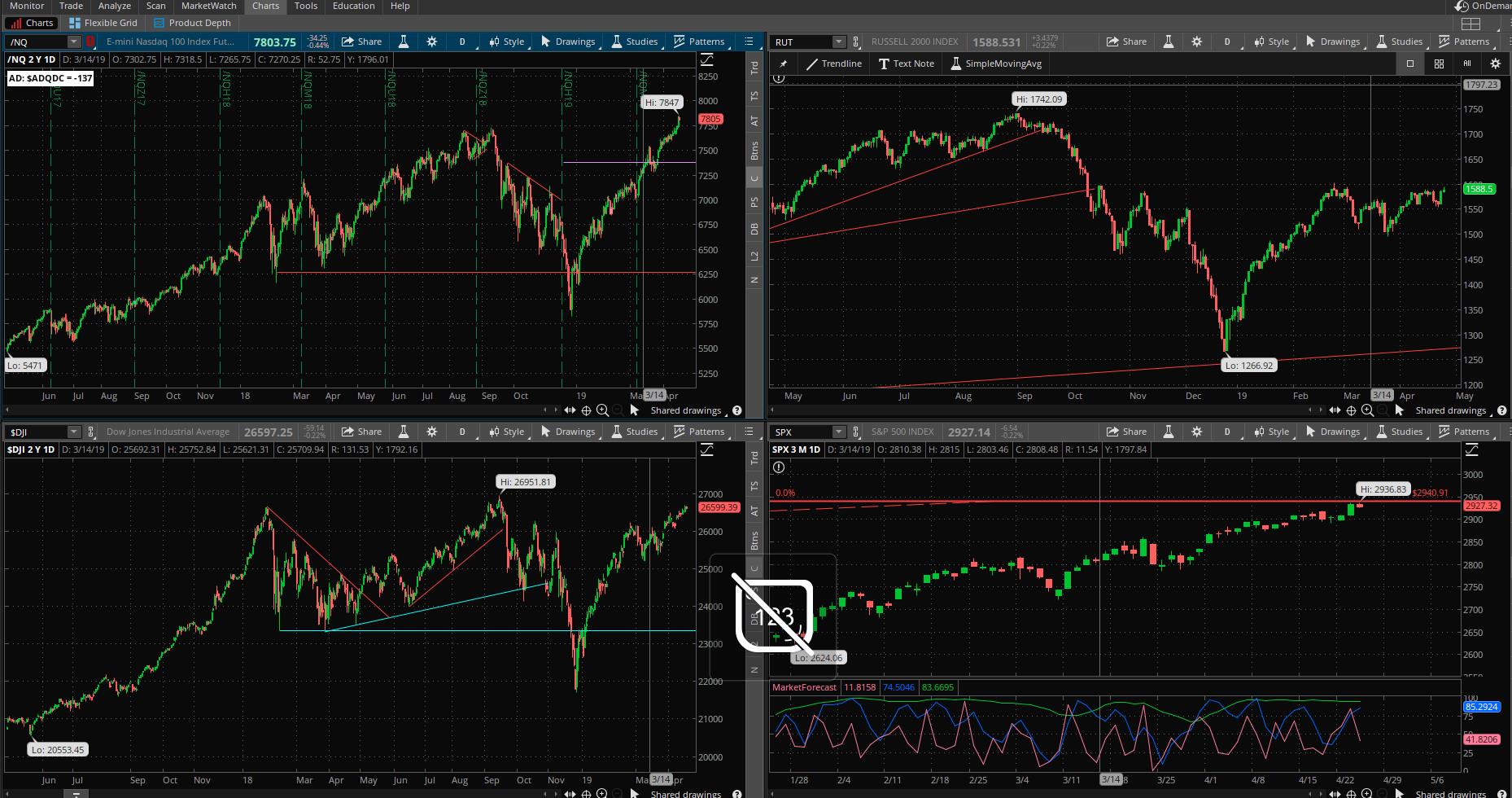
Task: Select the four-square grid view toggle
Action: pyautogui.click(x=1439, y=64)
